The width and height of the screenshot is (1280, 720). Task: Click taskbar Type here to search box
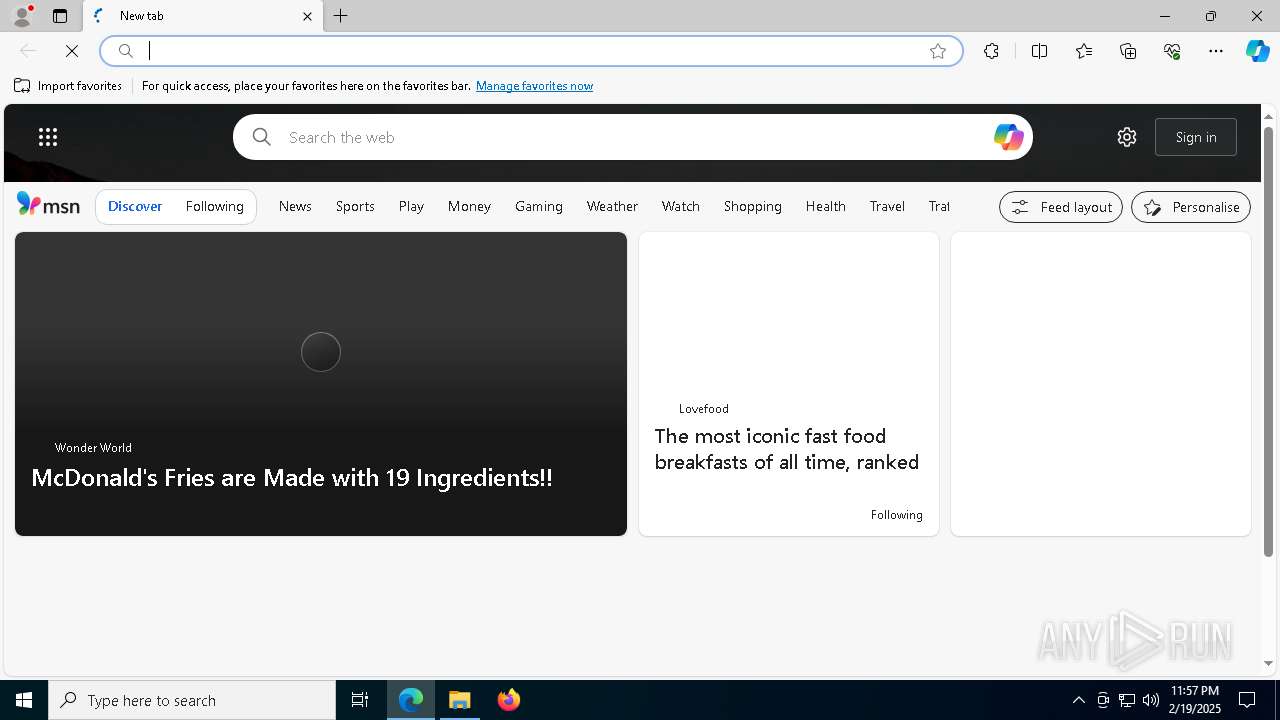coord(192,700)
